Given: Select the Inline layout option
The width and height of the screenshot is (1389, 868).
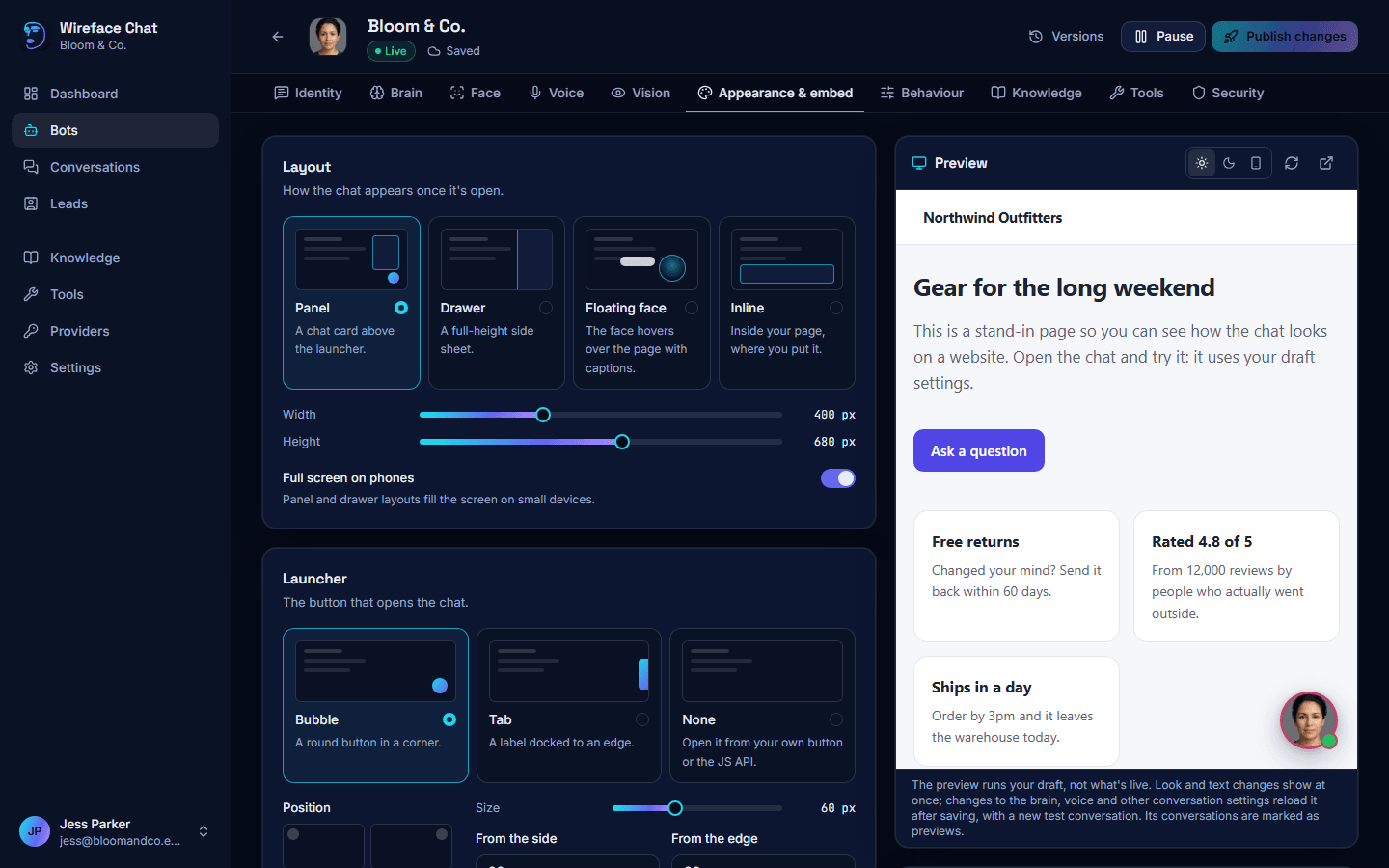Looking at the screenshot, I should (786, 303).
